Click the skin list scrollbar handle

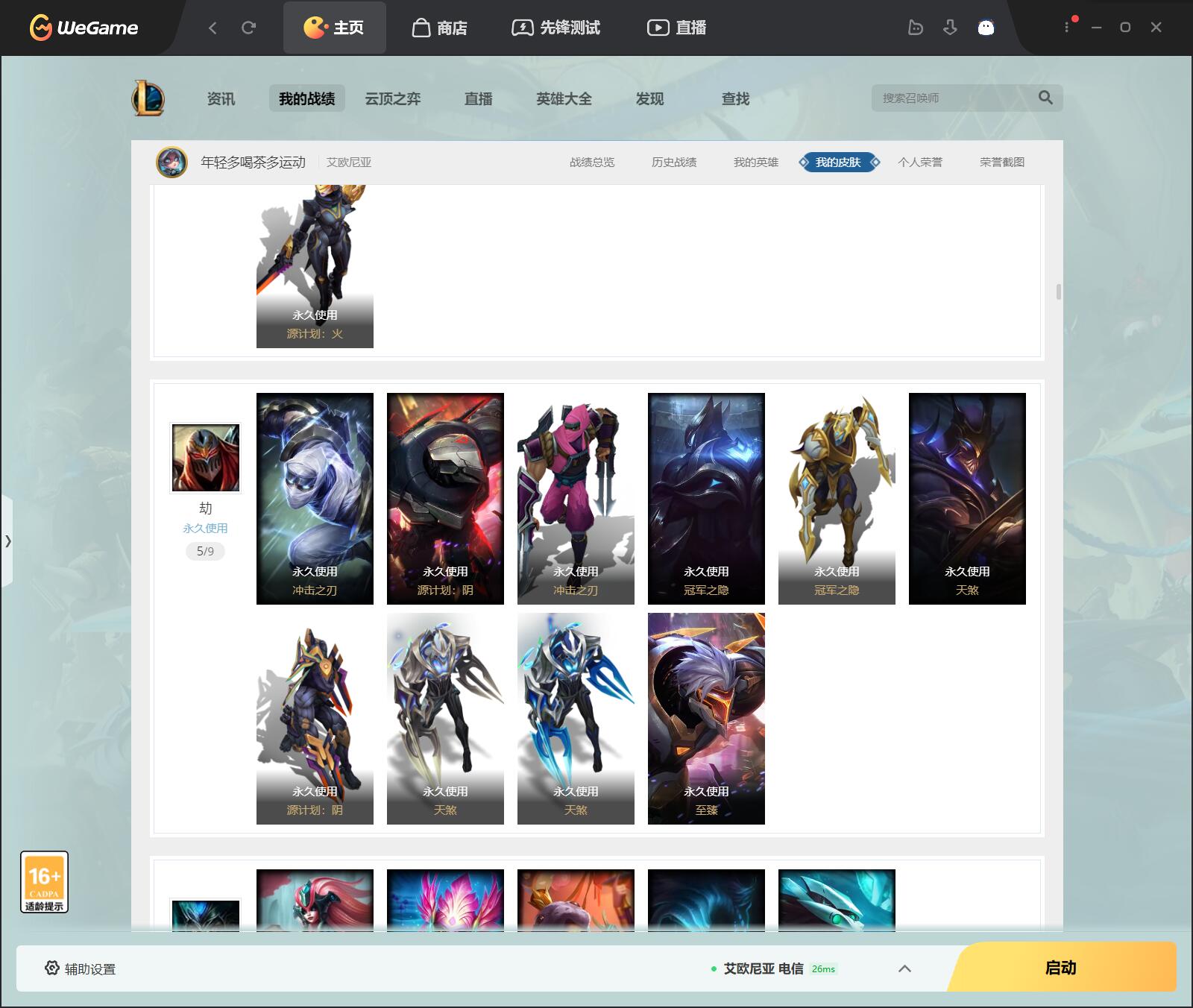click(x=1058, y=292)
